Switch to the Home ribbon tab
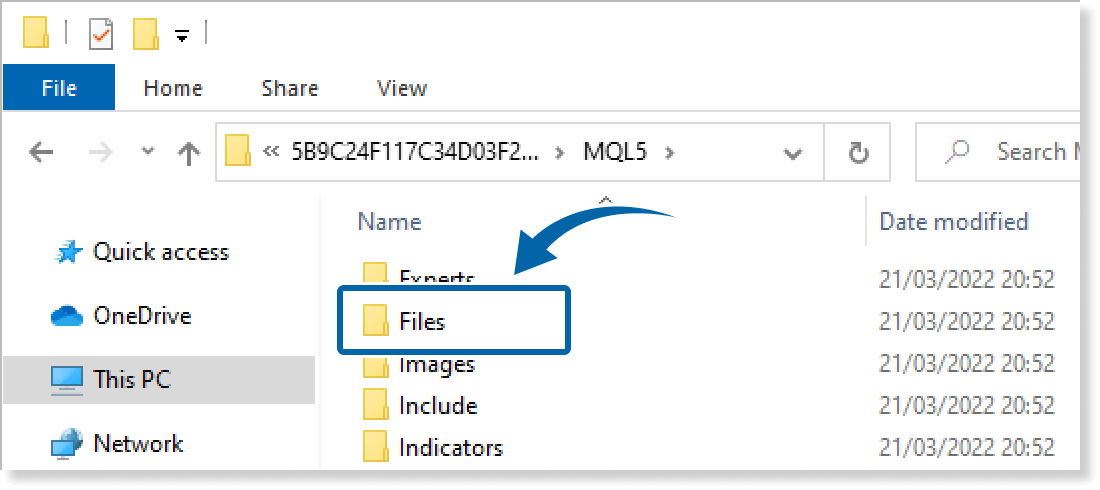The width and height of the screenshot is (1100, 490). point(173,88)
